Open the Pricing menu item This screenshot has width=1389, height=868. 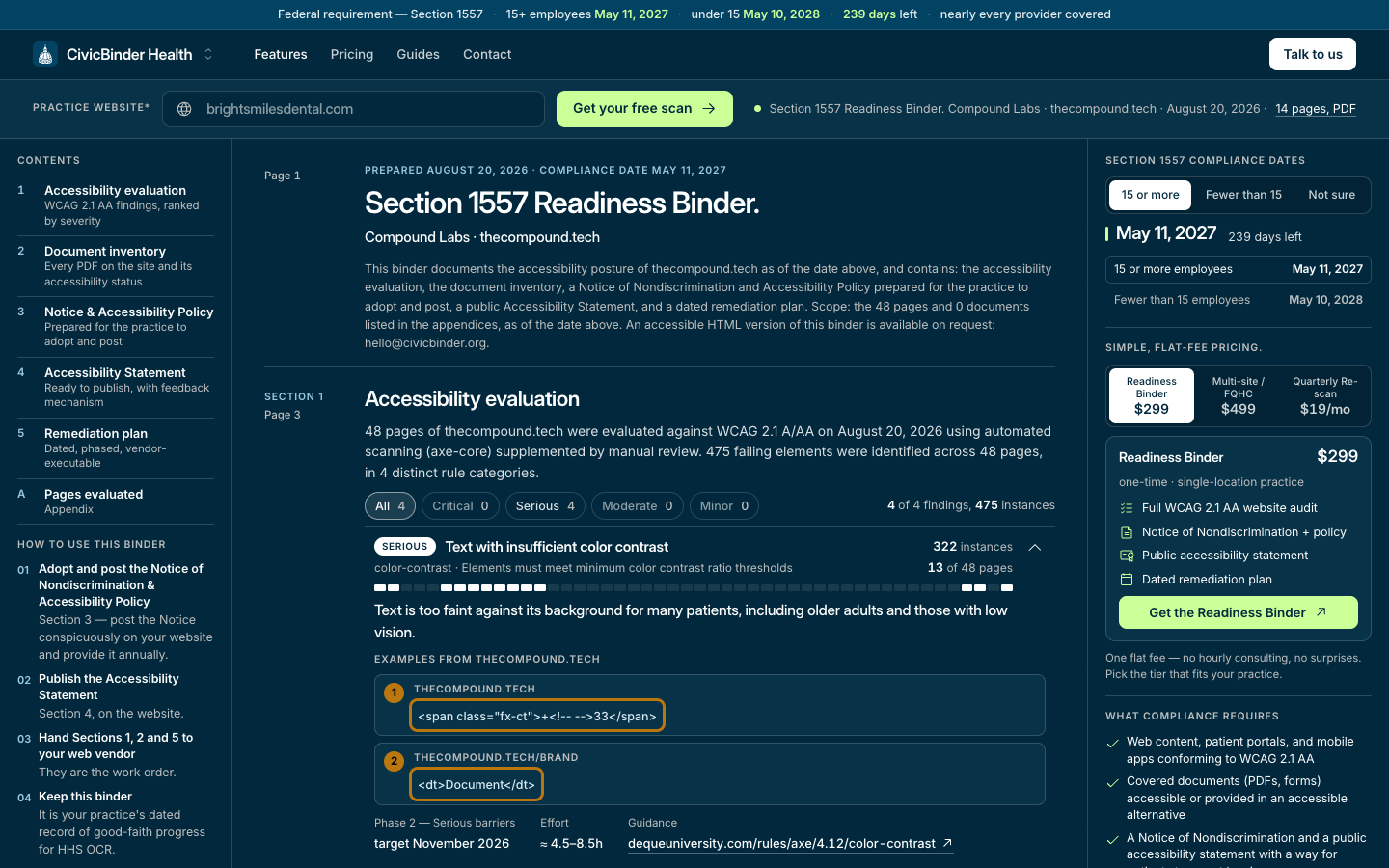[352, 54]
